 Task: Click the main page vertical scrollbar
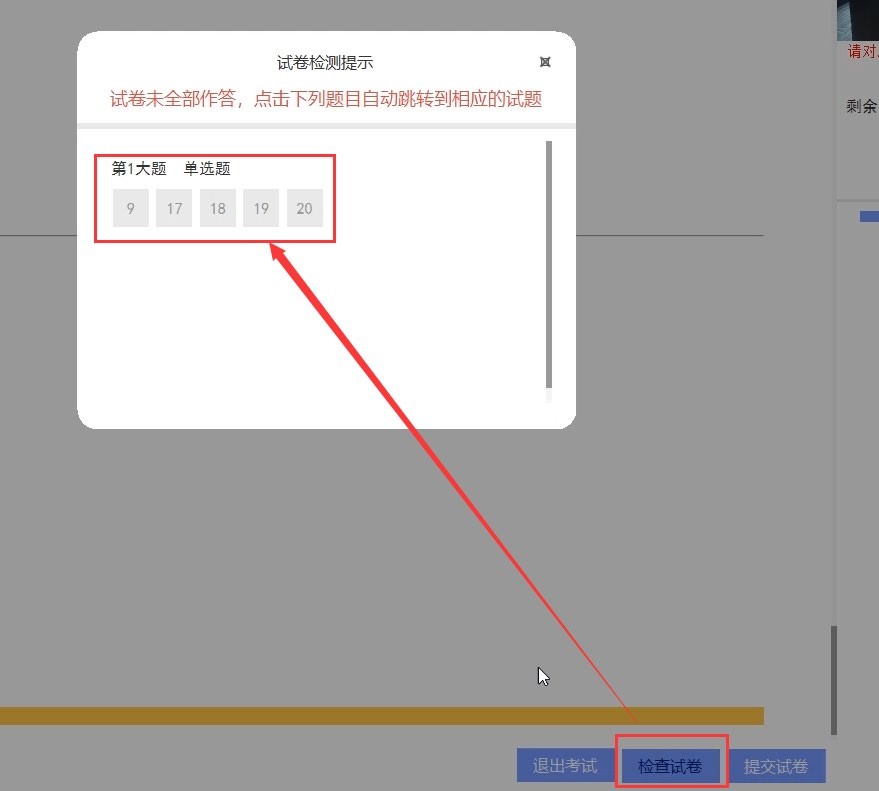point(832,680)
